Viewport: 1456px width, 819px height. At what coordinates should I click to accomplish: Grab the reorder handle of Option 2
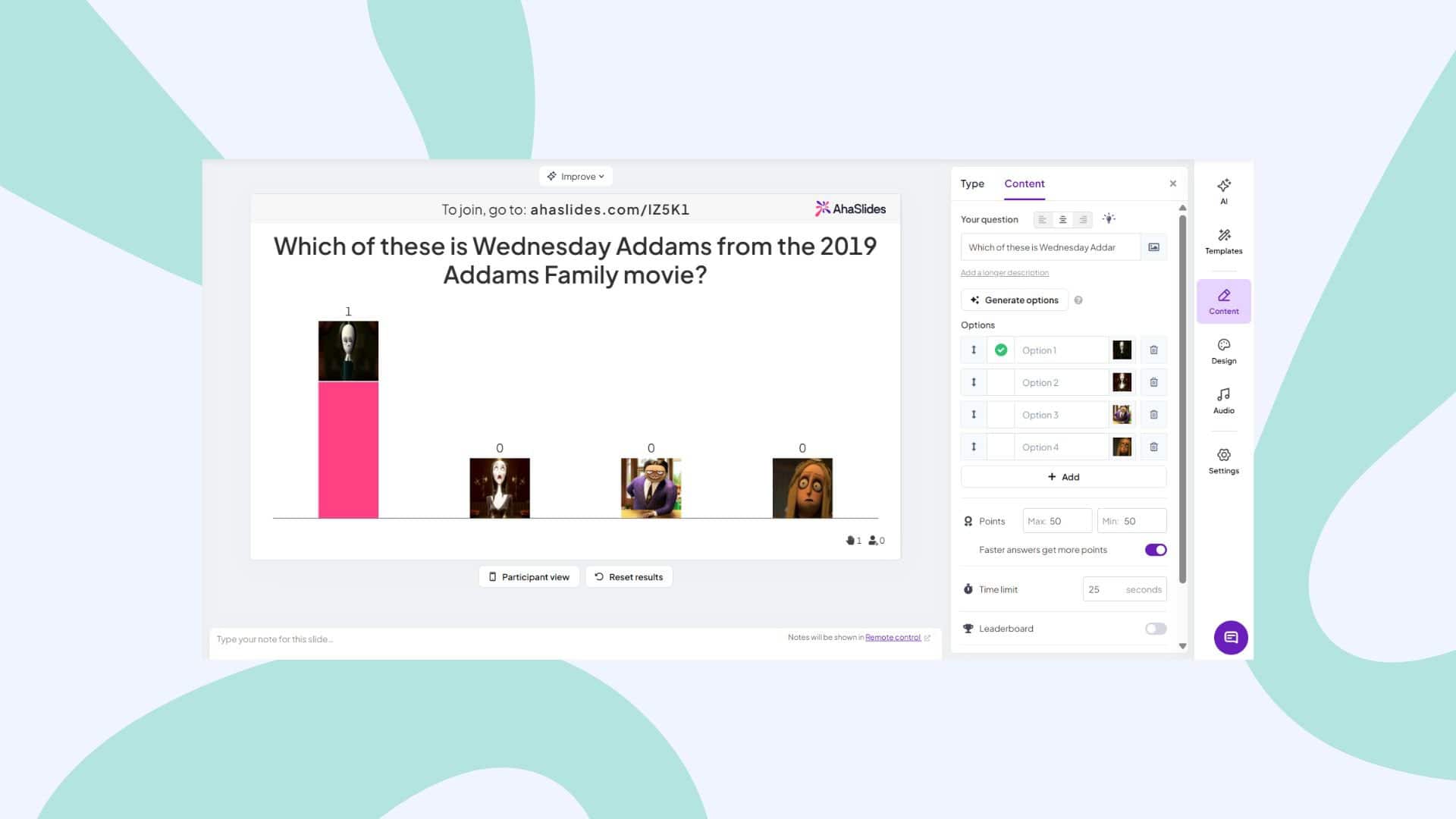(974, 382)
